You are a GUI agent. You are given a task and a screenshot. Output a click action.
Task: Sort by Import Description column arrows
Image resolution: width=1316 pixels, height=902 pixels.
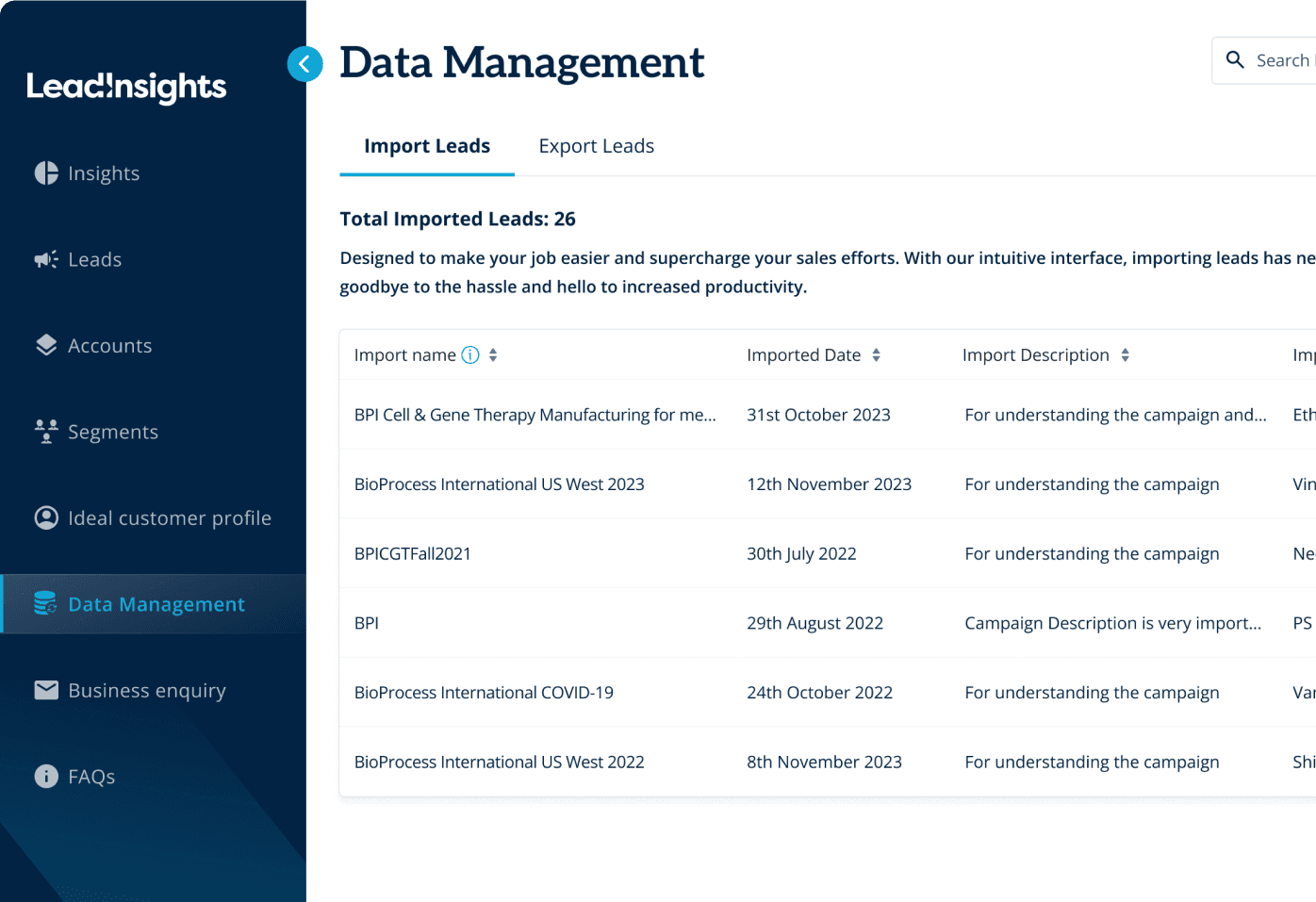click(x=1125, y=354)
